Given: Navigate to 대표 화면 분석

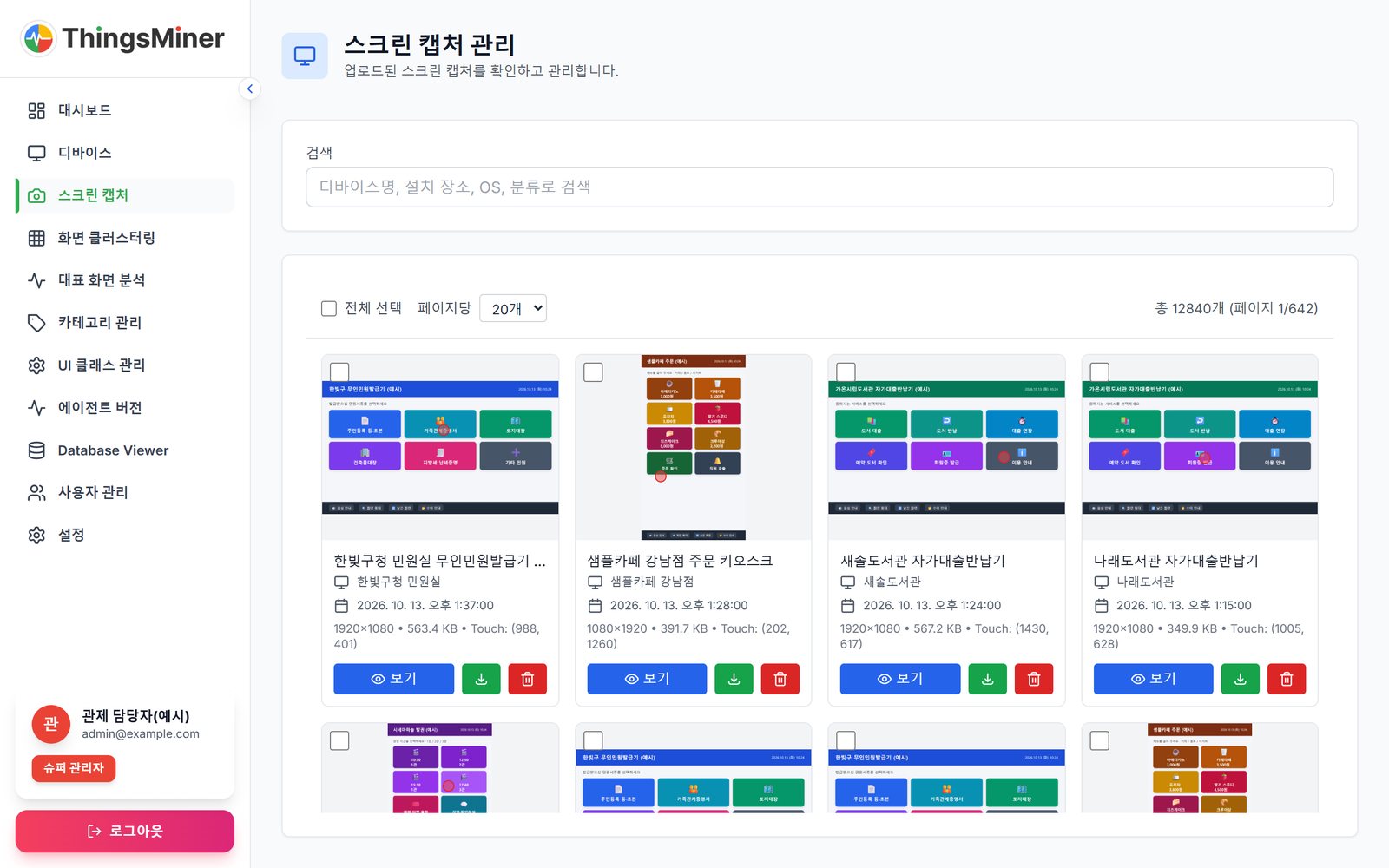Looking at the screenshot, I should 125,280.
